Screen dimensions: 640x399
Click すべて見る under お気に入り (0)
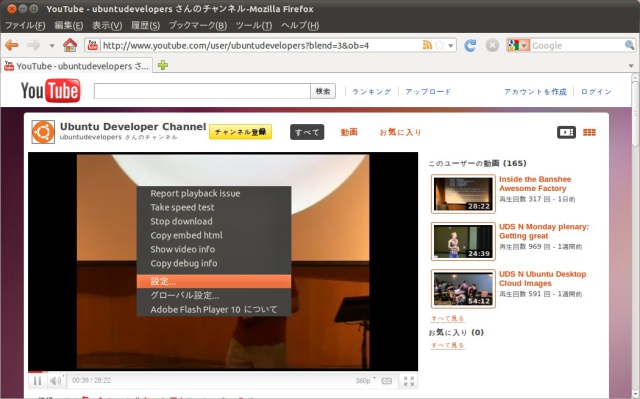click(448, 345)
